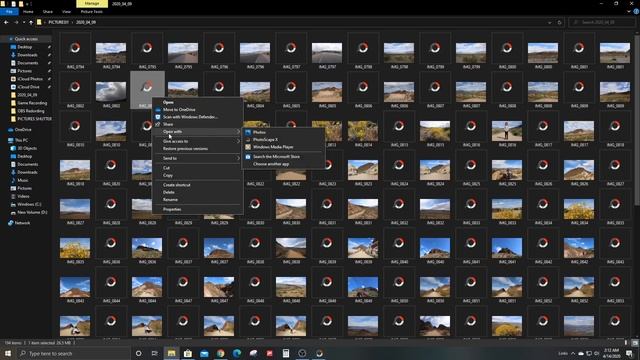Click the folder search box
Image resolution: width=640 pixels, height=360 pixels.
click(602, 22)
